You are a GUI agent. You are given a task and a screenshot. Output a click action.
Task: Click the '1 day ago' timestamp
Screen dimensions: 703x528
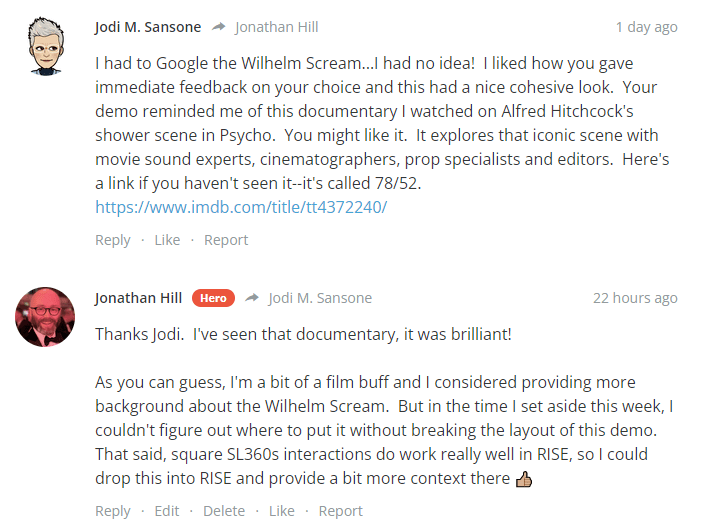pyautogui.click(x=647, y=27)
